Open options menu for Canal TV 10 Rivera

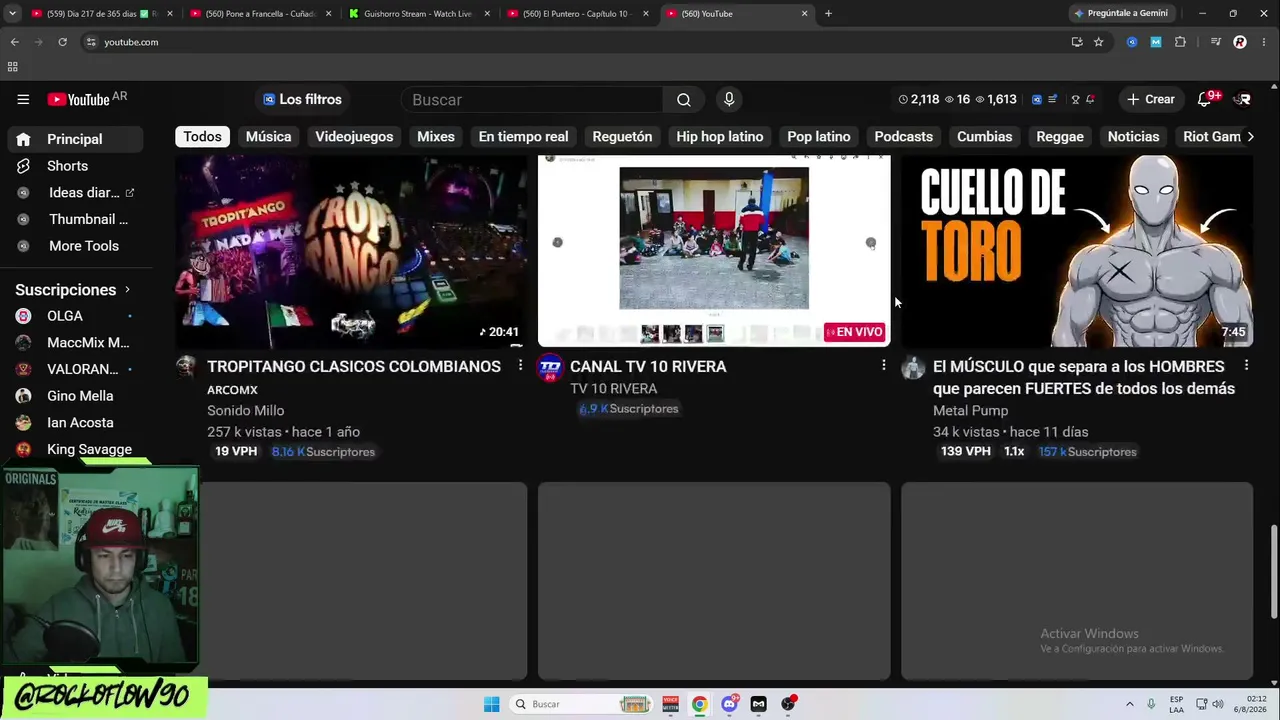pos(883,366)
